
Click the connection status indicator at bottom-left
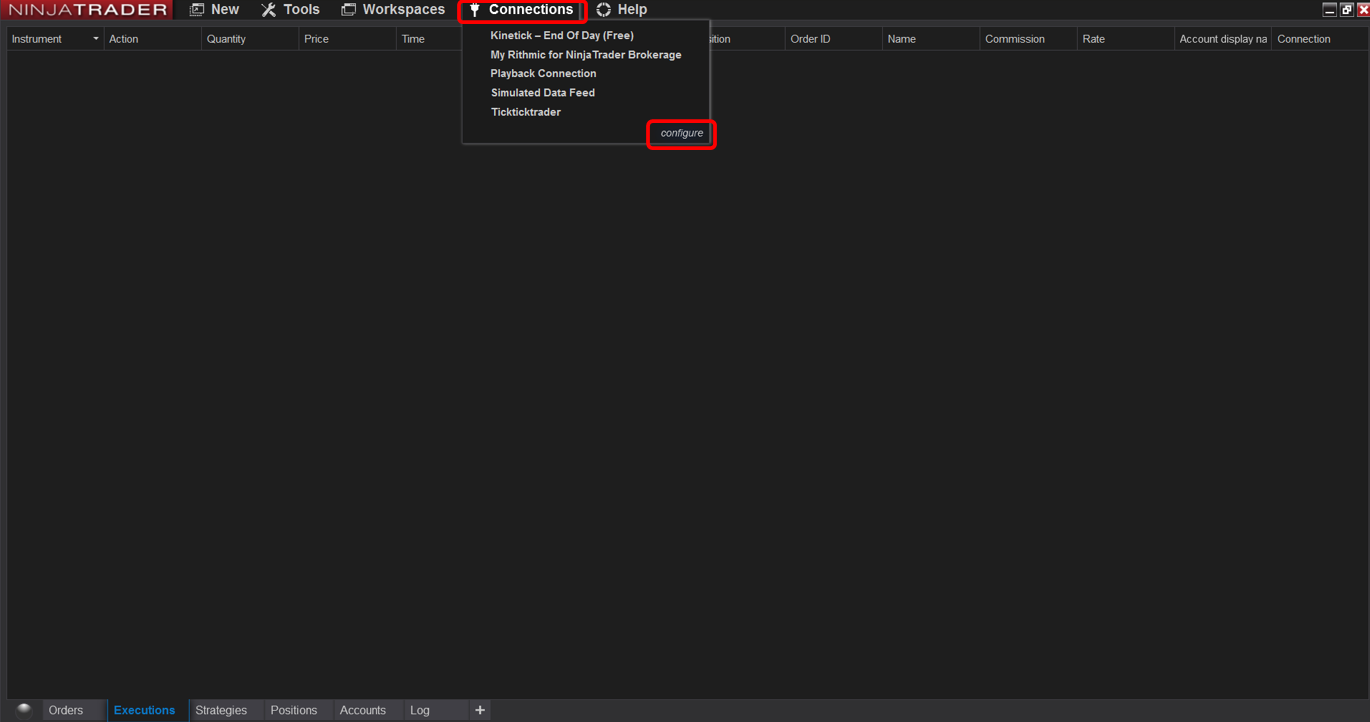24,709
